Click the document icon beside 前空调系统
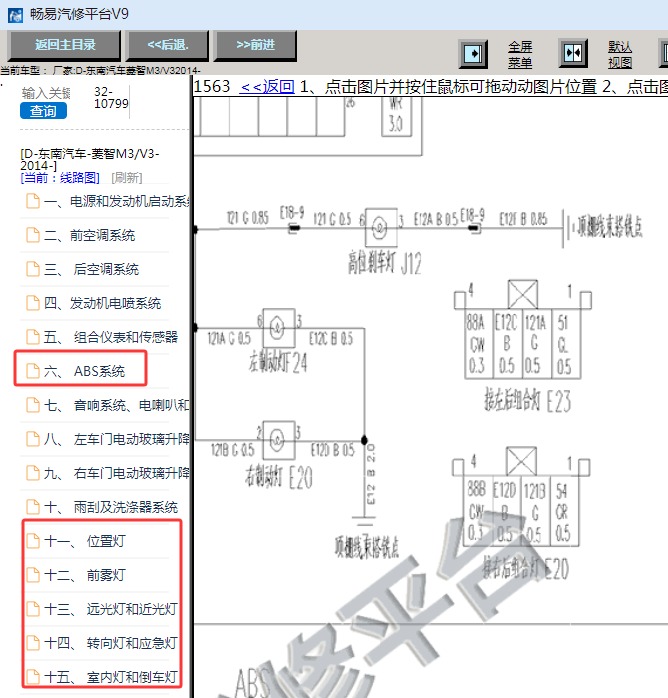The height and width of the screenshot is (698, 668). [32, 235]
